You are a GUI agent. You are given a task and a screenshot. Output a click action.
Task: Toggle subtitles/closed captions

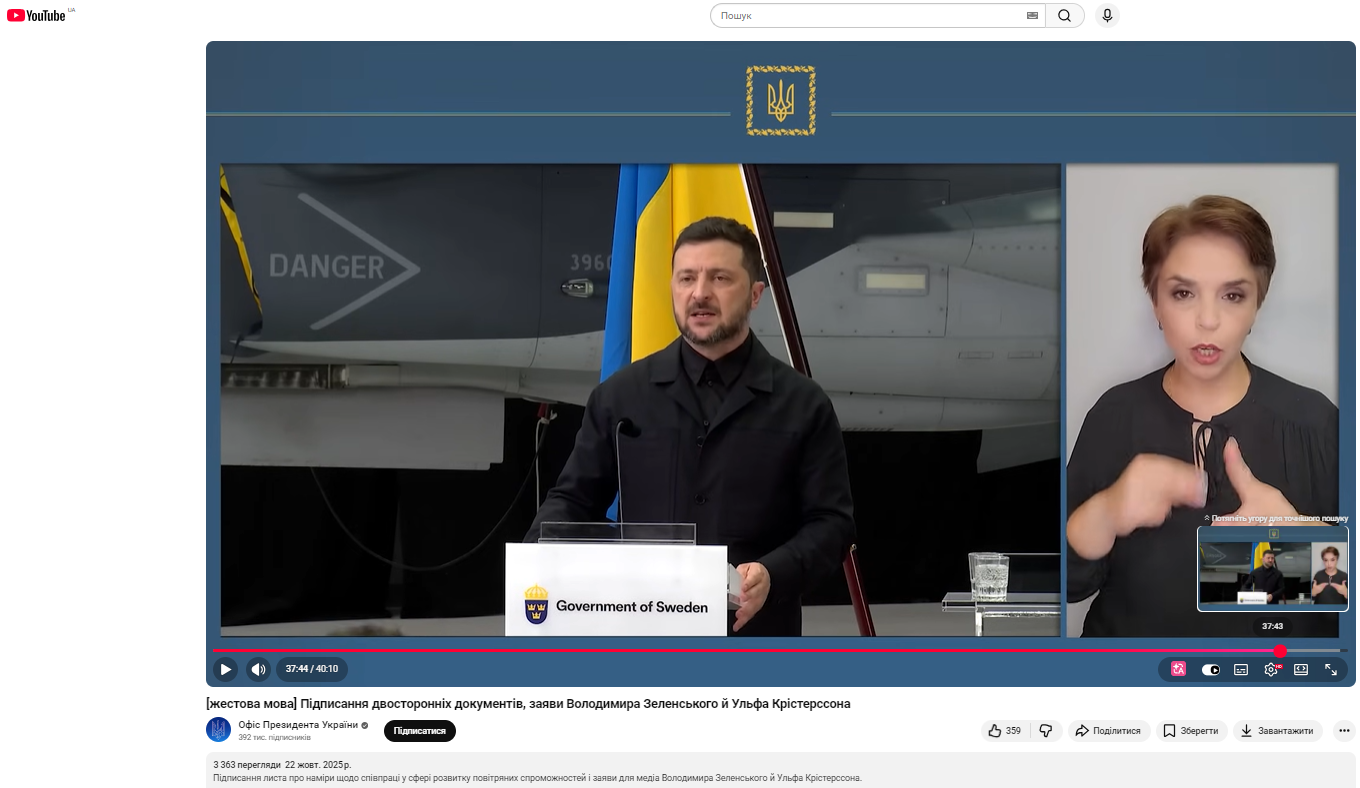[x=1241, y=669]
